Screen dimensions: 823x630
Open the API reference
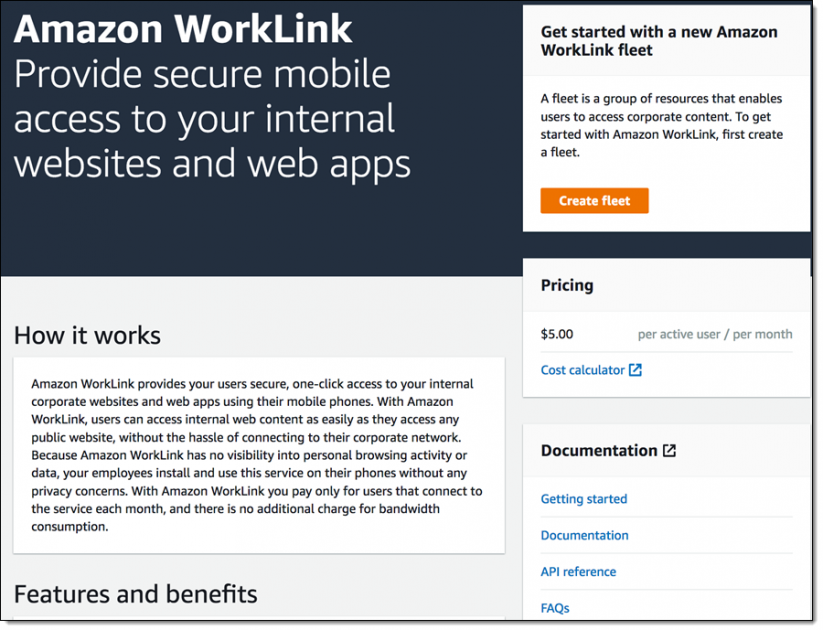(x=578, y=571)
